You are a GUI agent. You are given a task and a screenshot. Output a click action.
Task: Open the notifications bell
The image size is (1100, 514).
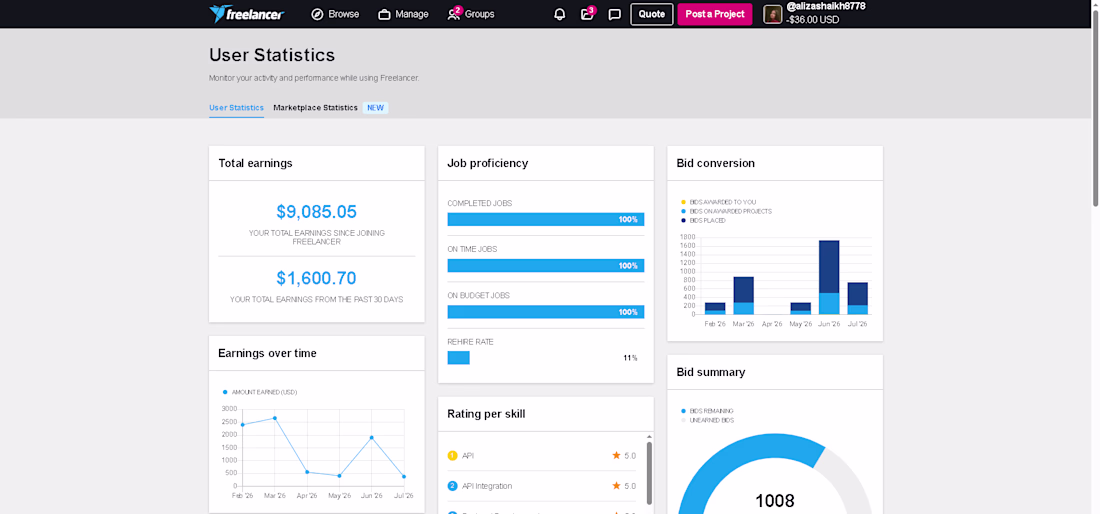click(560, 14)
